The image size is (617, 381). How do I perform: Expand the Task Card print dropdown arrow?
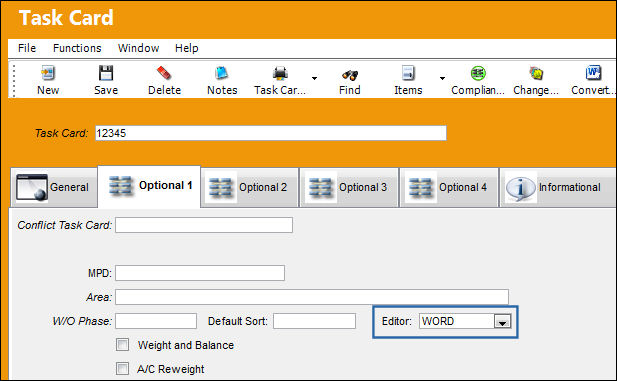pyautogui.click(x=314, y=78)
